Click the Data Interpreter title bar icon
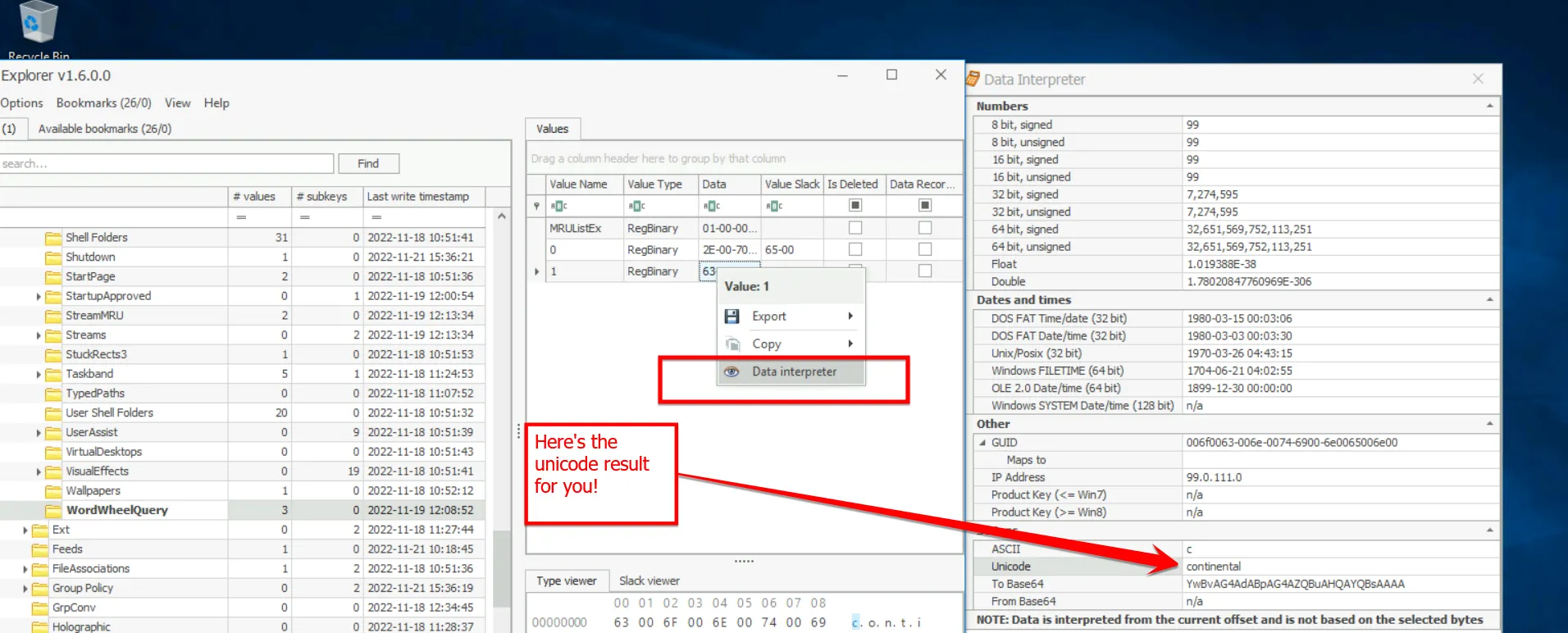The height and width of the screenshot is (633, 1568). [973, 80]
